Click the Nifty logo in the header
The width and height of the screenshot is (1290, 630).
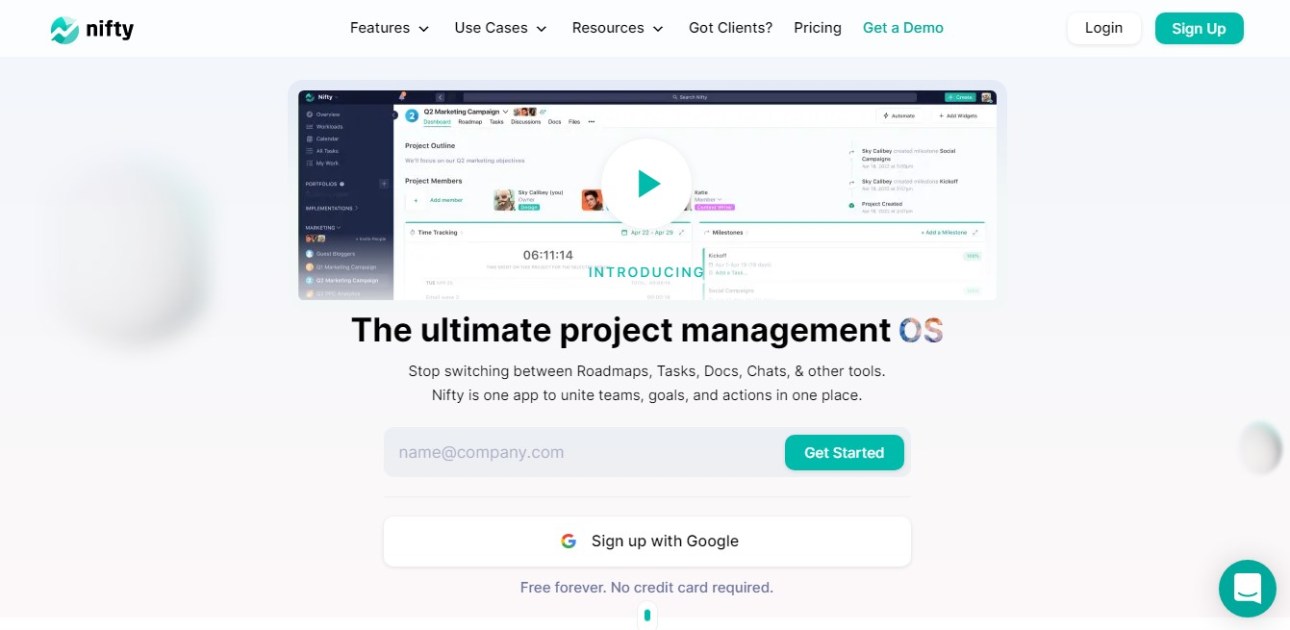tap(92, 29)
